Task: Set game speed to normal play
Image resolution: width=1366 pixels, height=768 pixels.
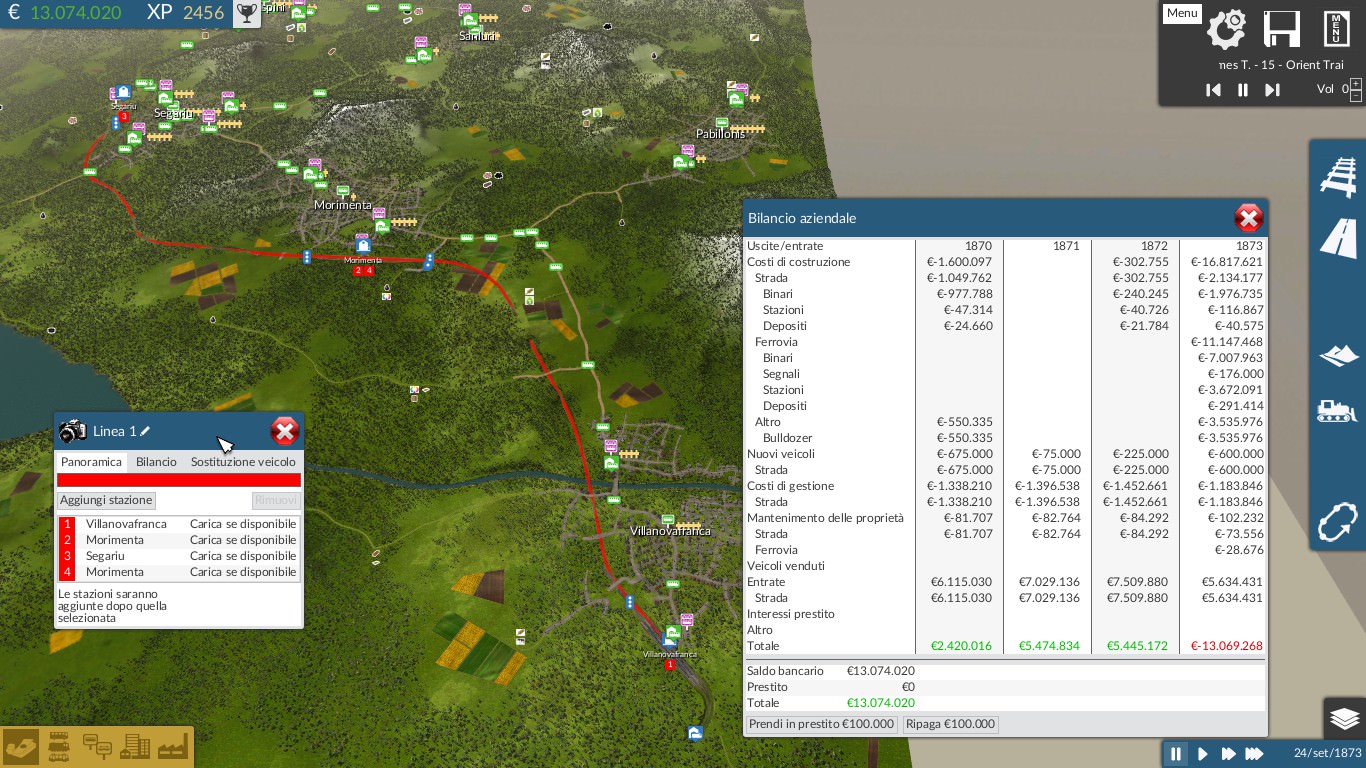Action: [x=1203, y=754]
